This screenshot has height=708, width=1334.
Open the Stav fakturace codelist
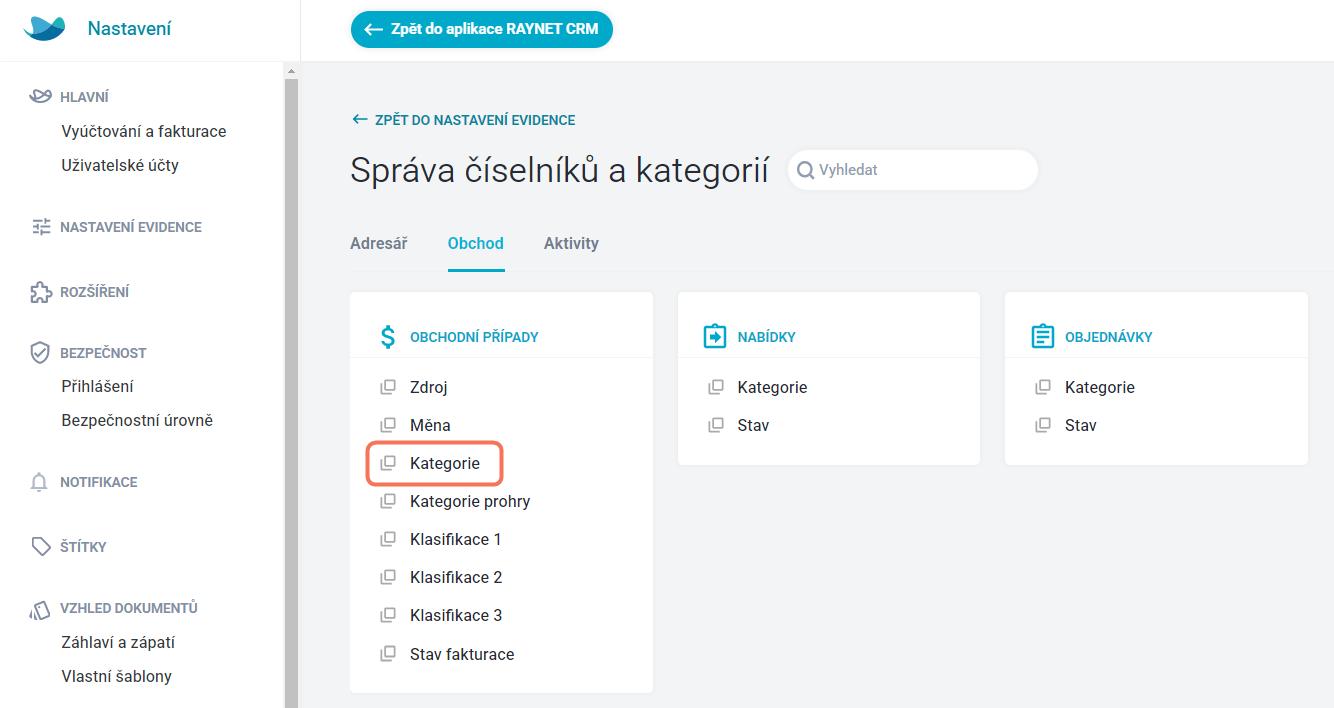point(462,654)
